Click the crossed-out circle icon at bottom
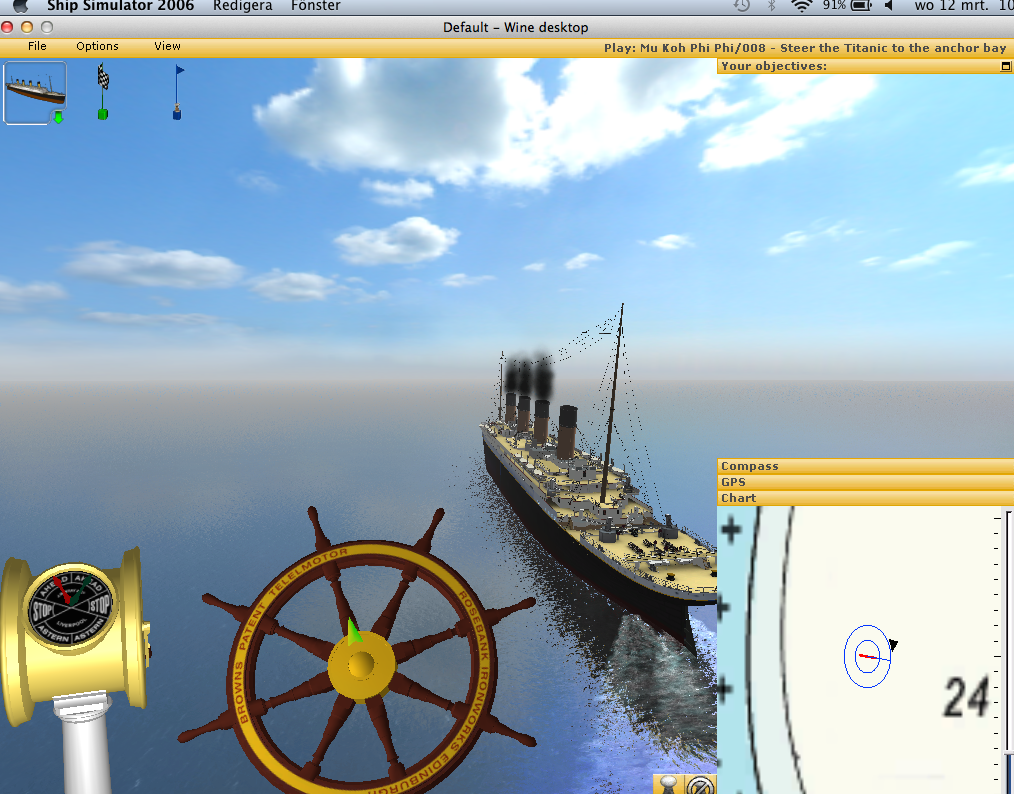Screen dimensions: 1014x794 [x=701, y=784]
